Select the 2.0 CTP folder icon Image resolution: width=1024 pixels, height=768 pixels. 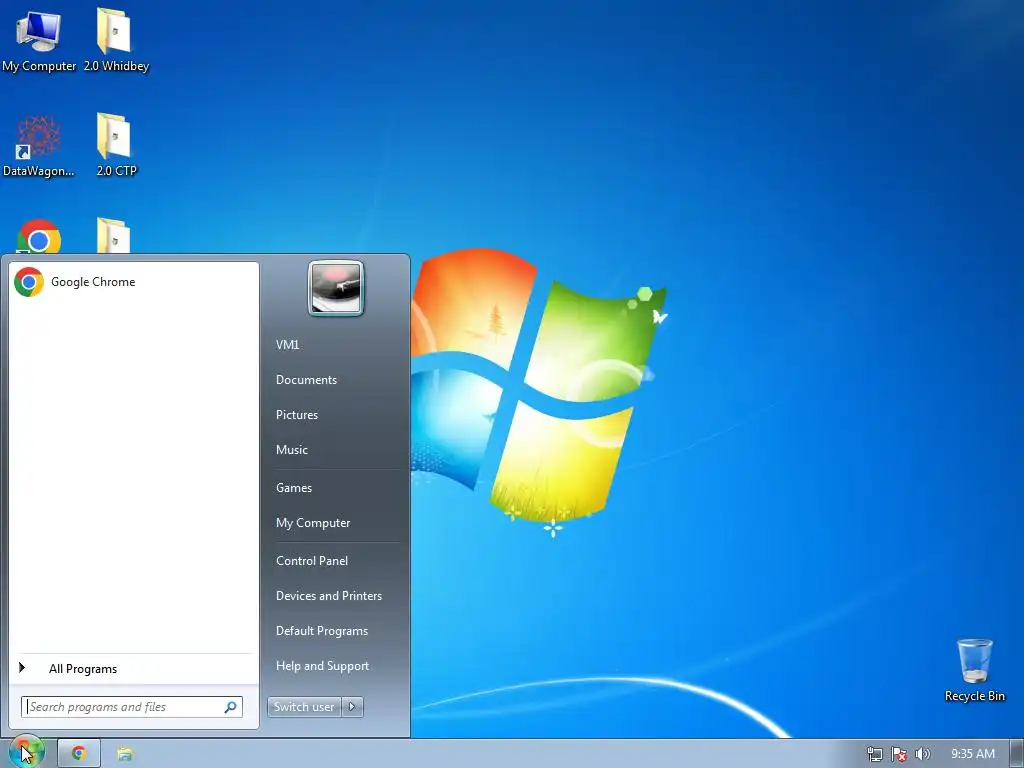click(x=116, y=146)
